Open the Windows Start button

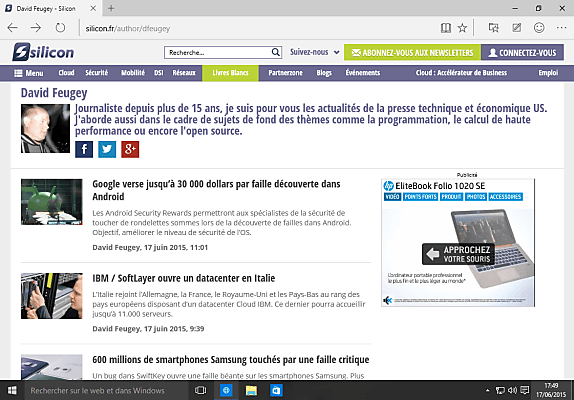point(12,390)
